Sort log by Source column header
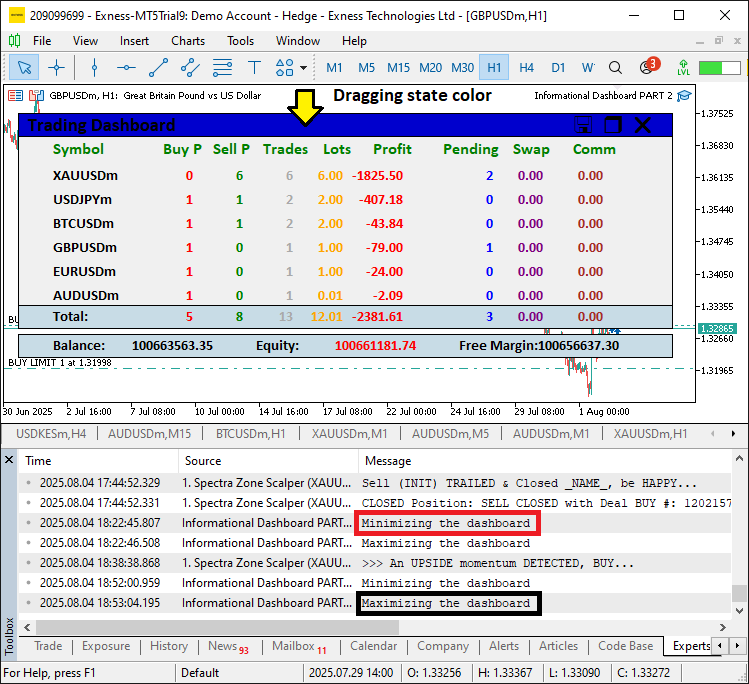749x684 pixels. coord(268,461)
